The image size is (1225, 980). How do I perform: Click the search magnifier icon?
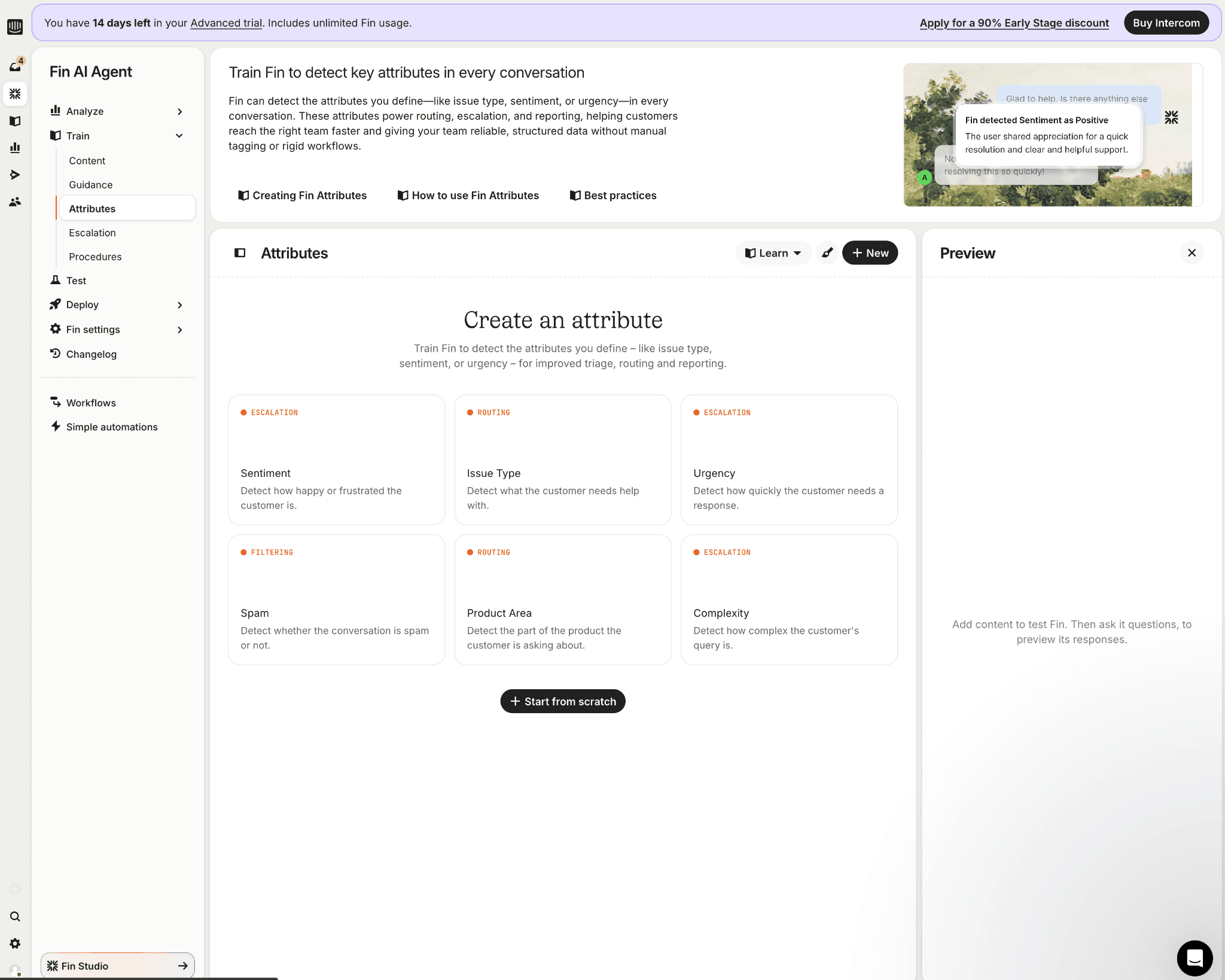point(15,917)
